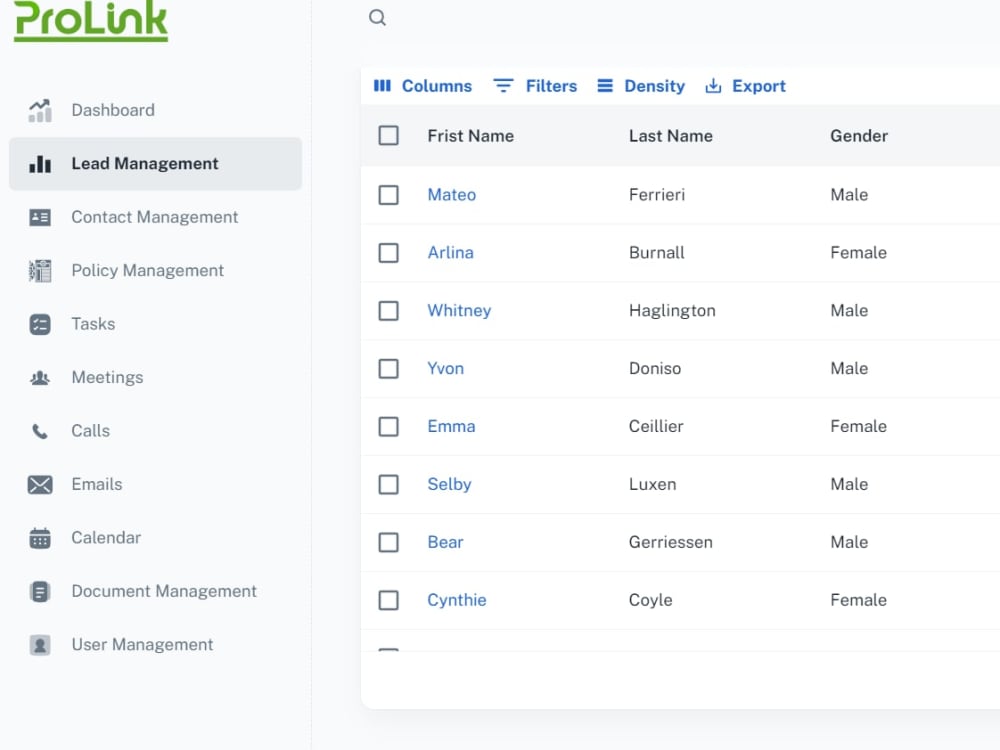Open Document Management label
This screenshot has height=750, width=1000.
click(164, 592)
